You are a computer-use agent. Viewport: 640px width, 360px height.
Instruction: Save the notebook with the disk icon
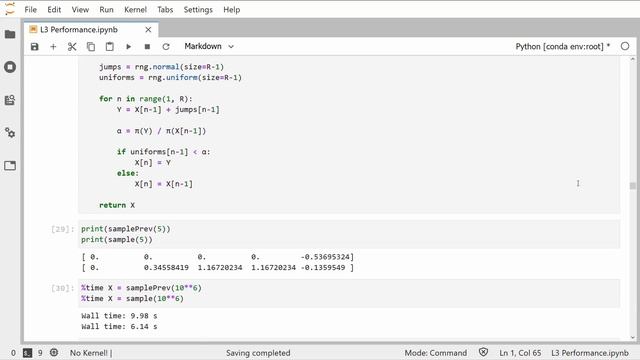[x=35, y=47]
